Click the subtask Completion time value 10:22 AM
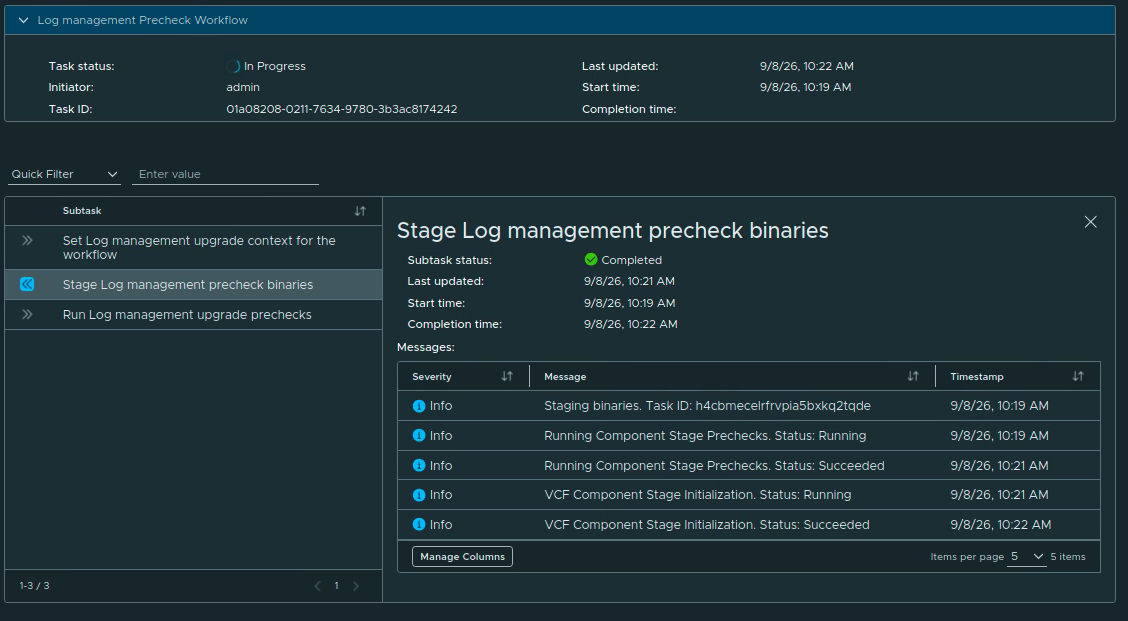The height and width of the screenshot is (621, 1128). tap(630, 325)
